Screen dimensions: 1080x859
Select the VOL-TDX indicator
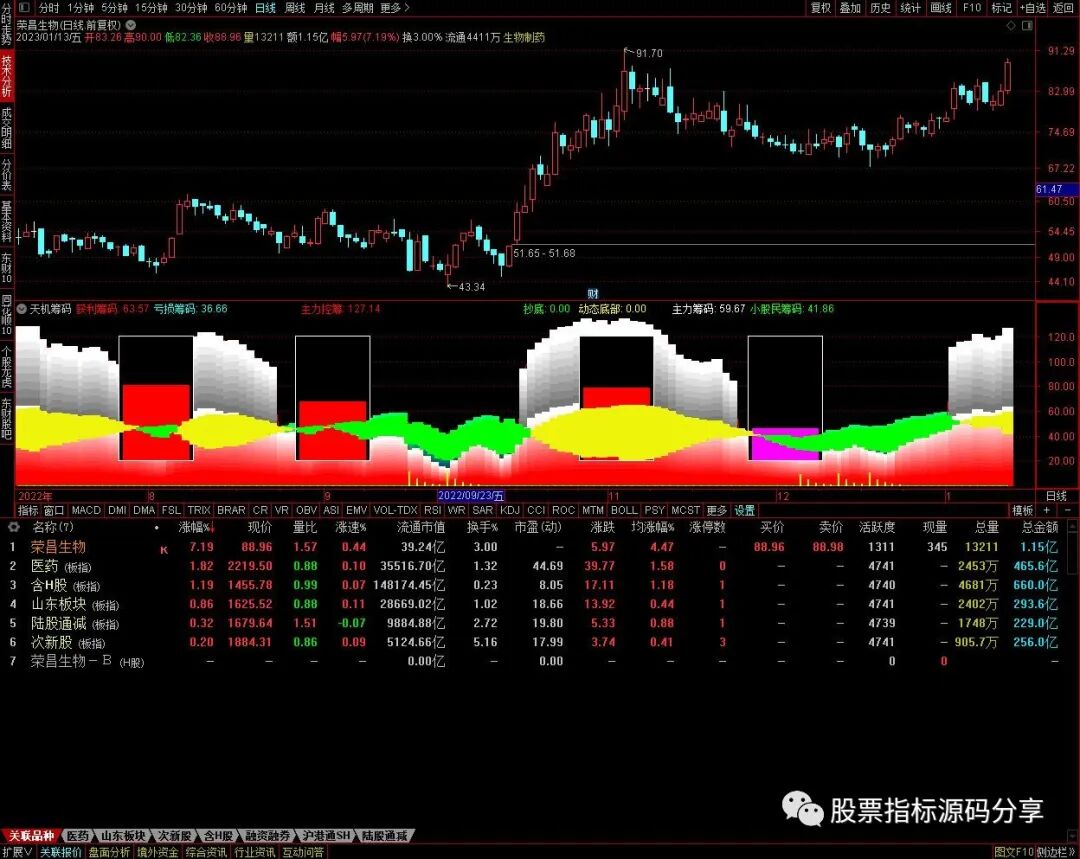click(x=395, y=510)
